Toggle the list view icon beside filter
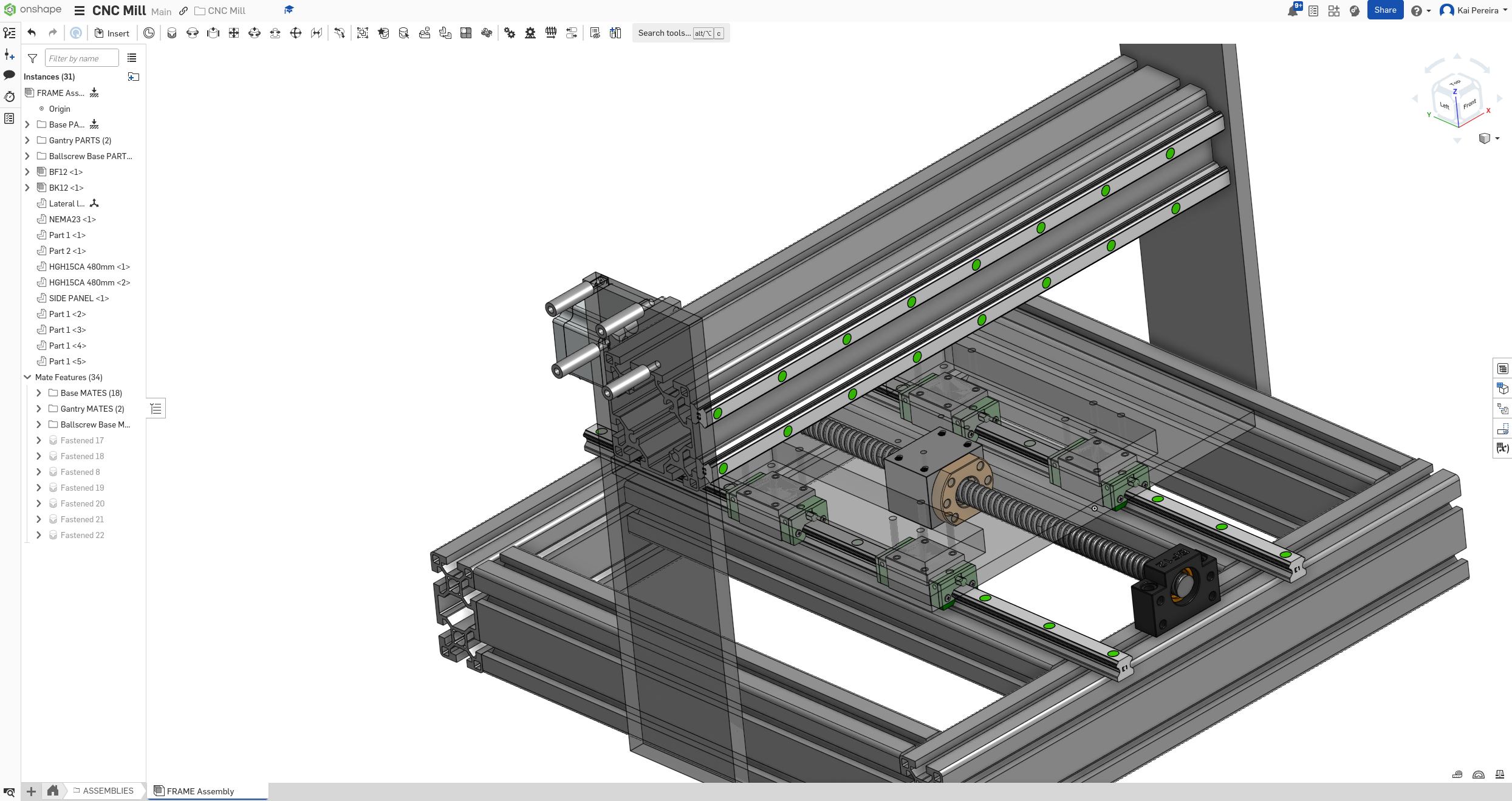Screen dimensions: 1512x801 pyautogui.click(x=132, y=58)
